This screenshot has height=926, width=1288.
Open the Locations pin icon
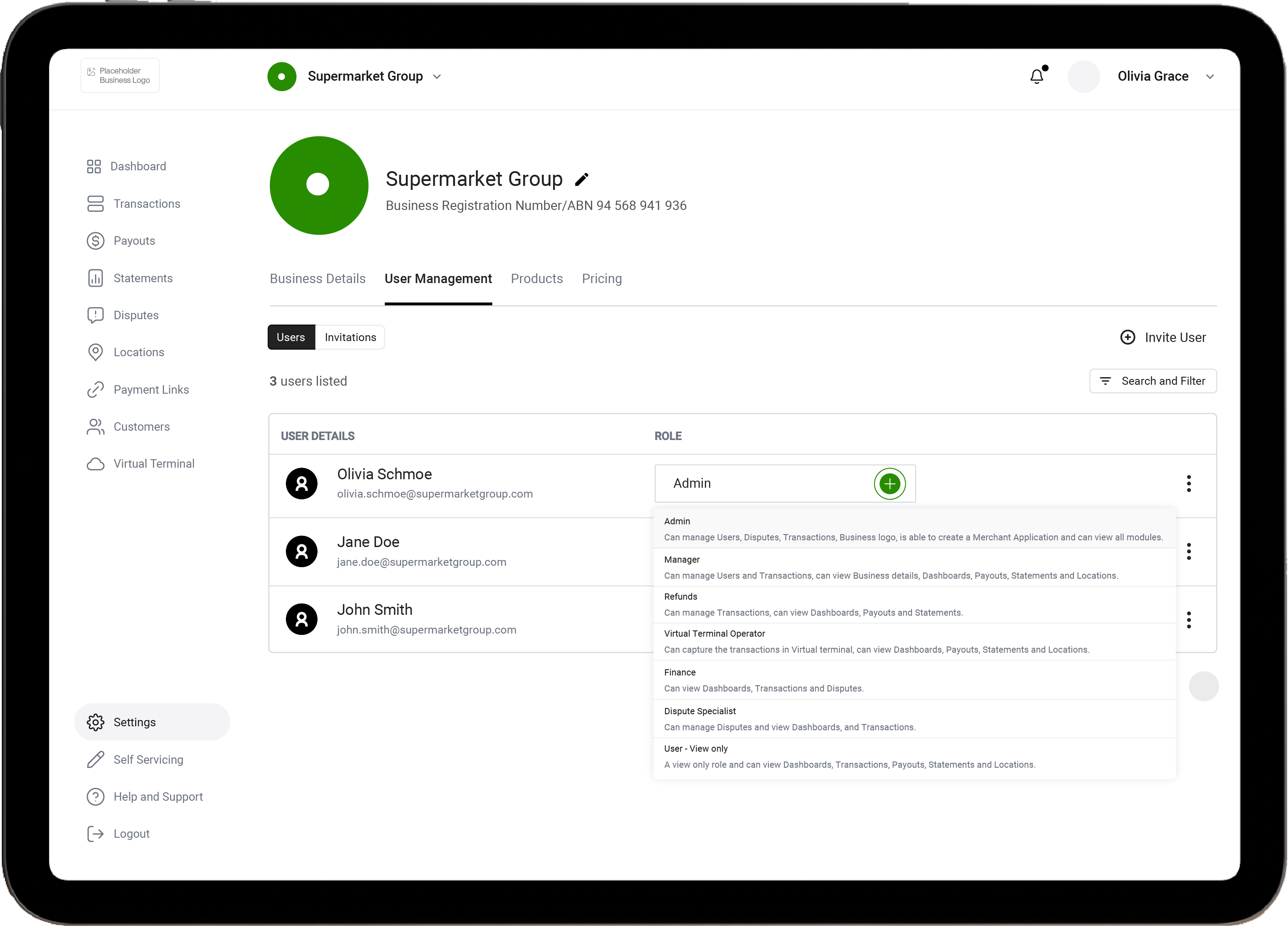point(95,352)
